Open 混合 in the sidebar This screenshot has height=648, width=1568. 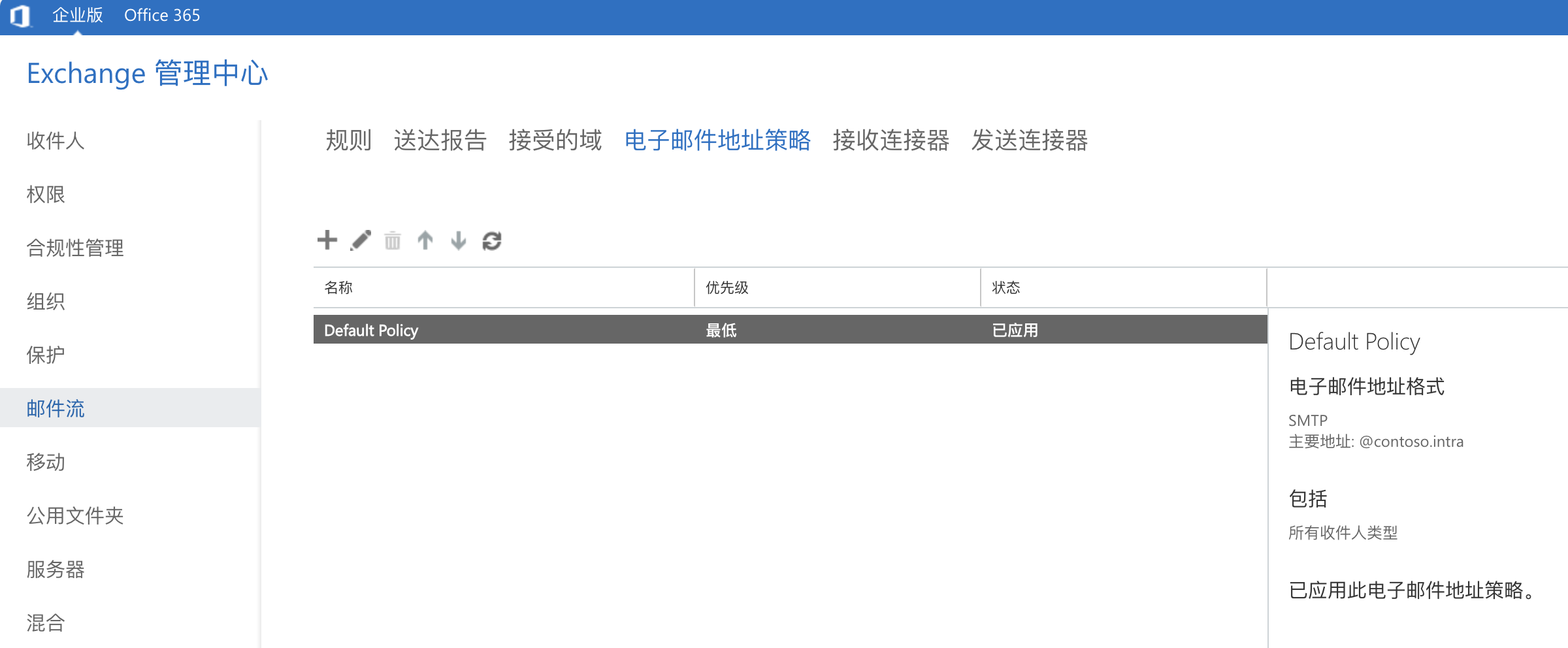[46, 623]
